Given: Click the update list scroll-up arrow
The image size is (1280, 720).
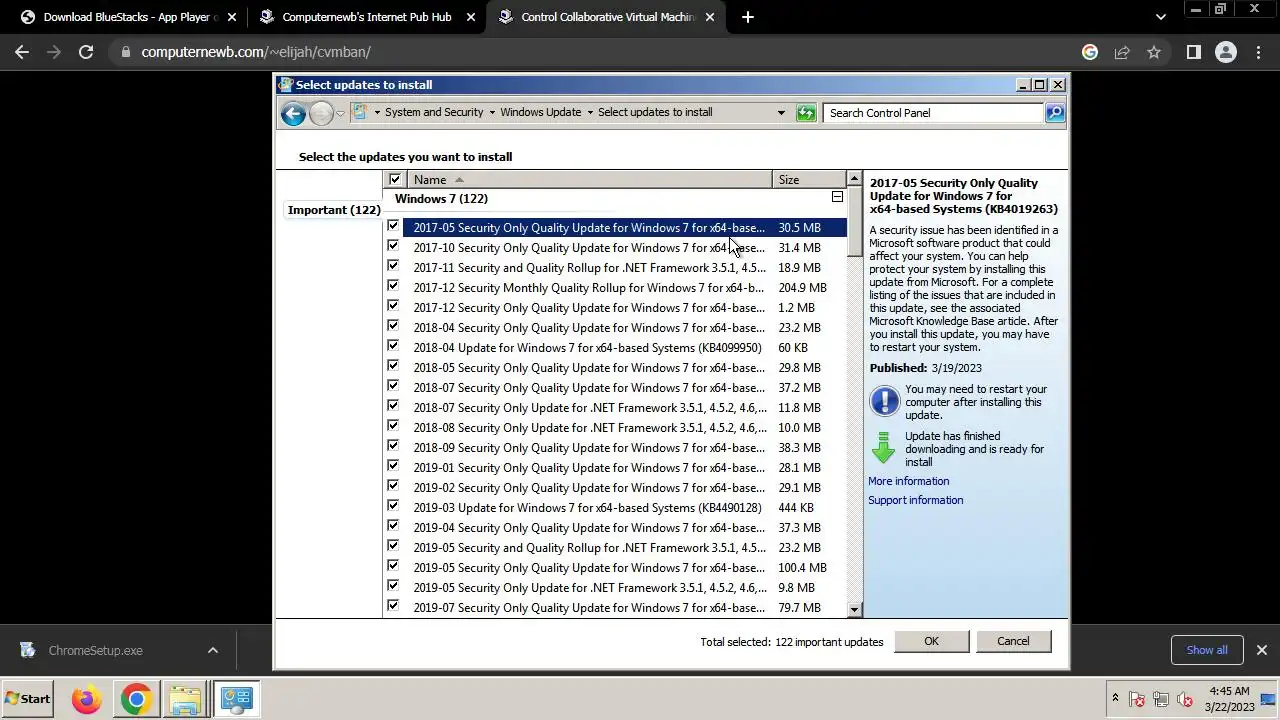Looking at the screenshot, I should [854, 179].
